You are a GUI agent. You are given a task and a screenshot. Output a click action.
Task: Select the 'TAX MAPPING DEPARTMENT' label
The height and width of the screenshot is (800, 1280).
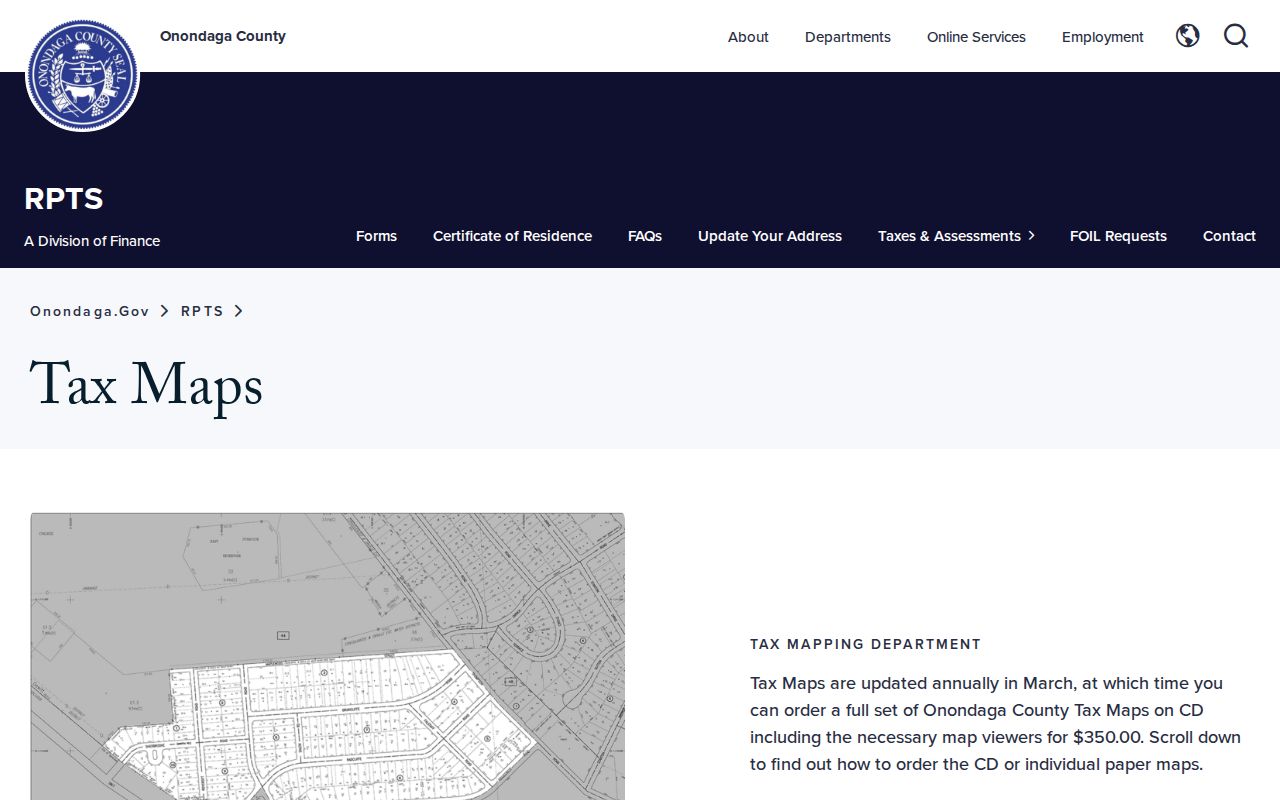click(866, 644)
